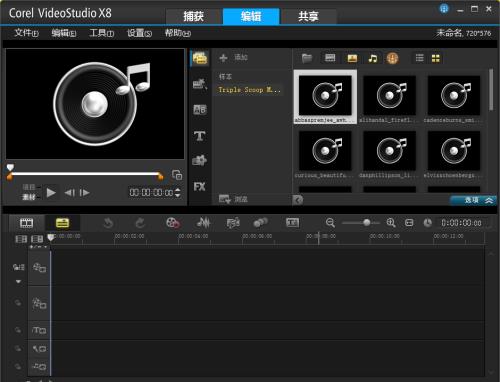Viewport: 500px width, 382px height.
Task: Open the Help menu
Action: (x=178, y=33)
